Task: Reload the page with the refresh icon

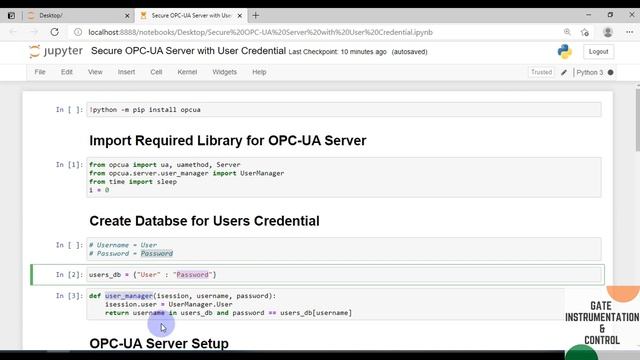Action: pos(54,32)
